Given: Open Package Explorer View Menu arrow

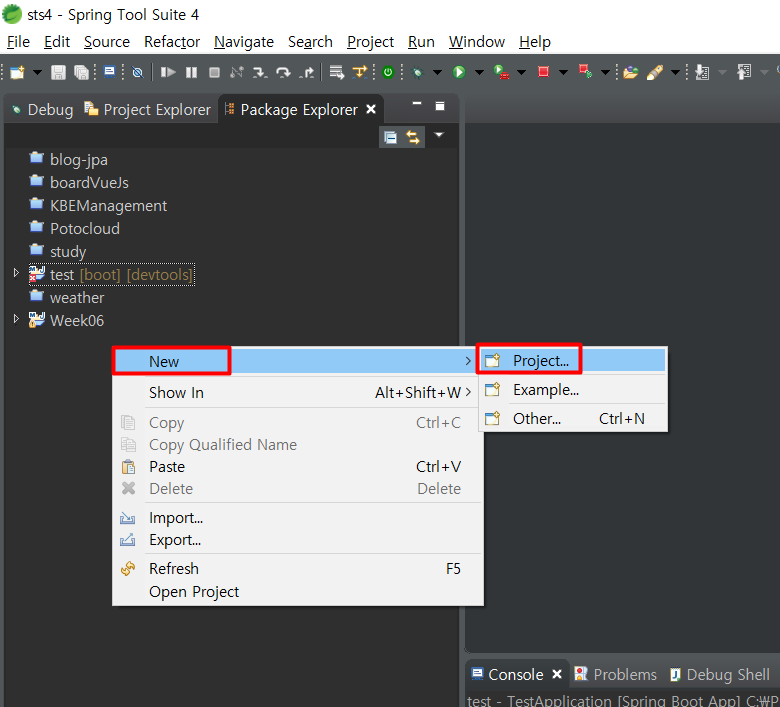Looking at the screenshot, I should 439,135.
